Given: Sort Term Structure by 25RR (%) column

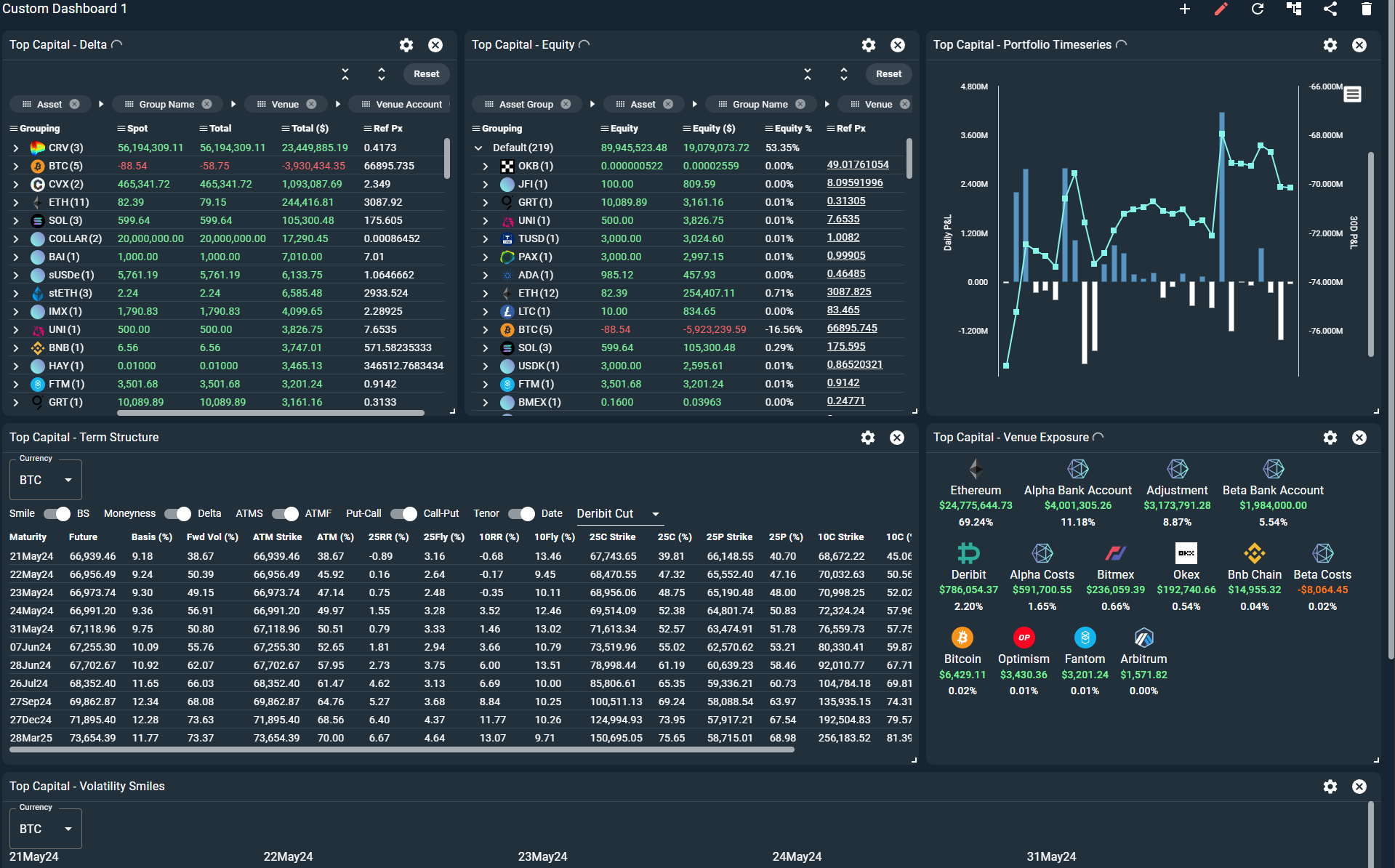Looking at the screenshot, I should point(388,537).
